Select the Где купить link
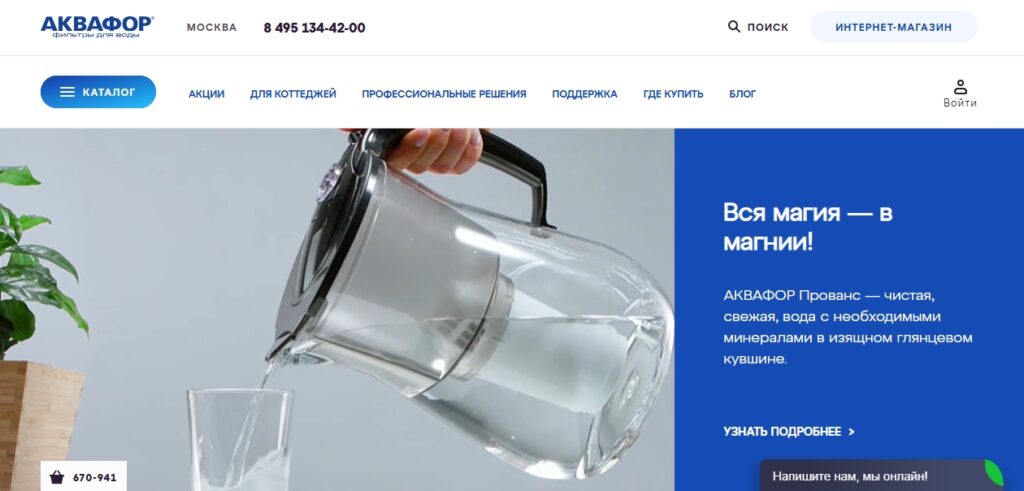Image resolution: width=1024 pixels, height=491 pixels. pos(673,94)
